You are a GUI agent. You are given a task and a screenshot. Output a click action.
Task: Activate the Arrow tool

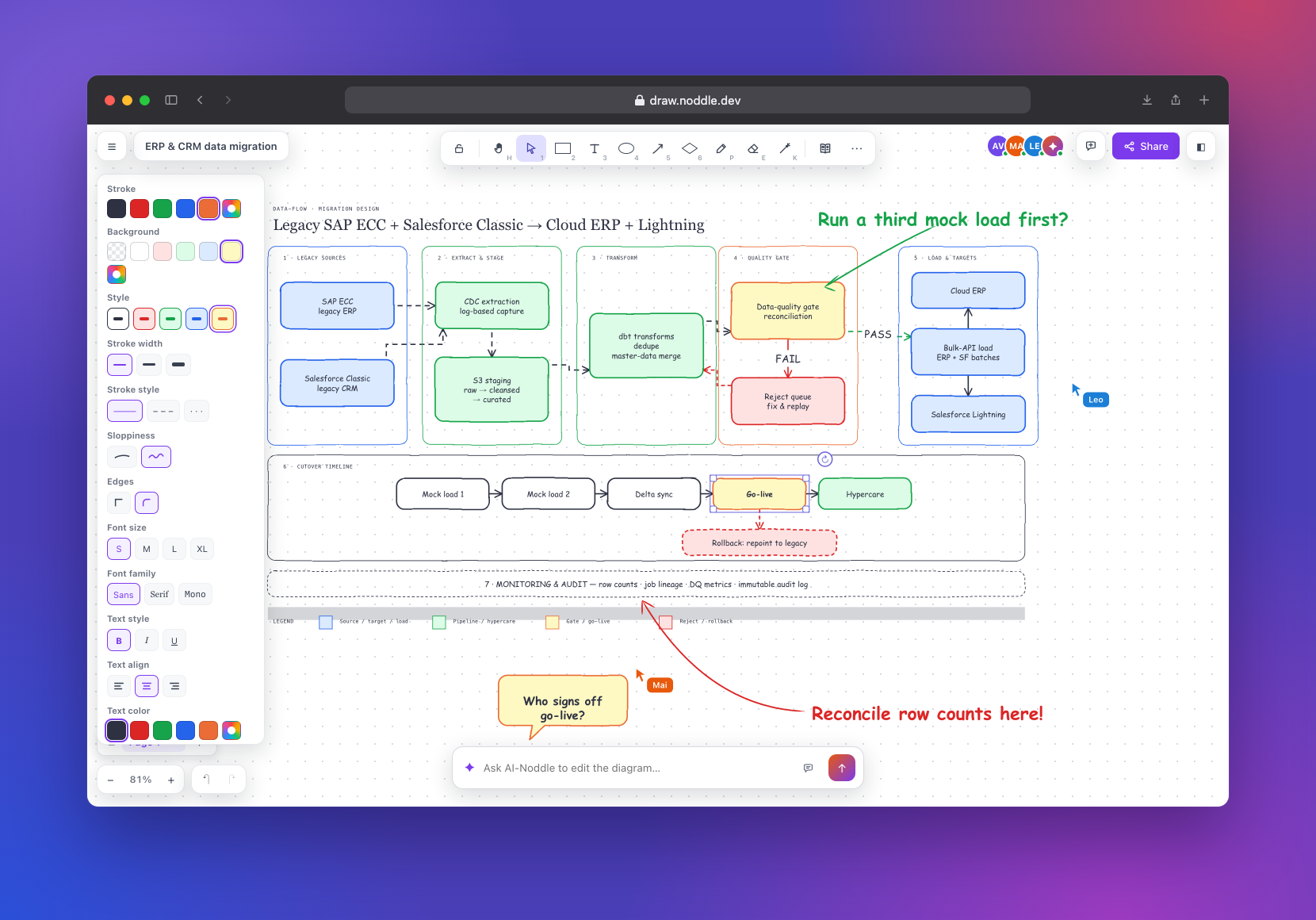[x=658, y=148]
